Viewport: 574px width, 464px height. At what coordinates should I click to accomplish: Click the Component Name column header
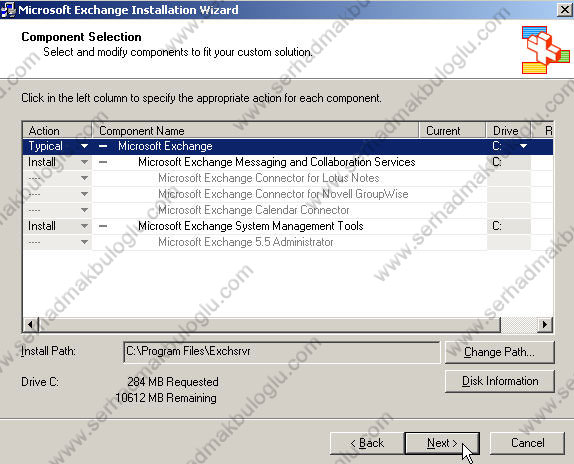click(x=255, y=131)
